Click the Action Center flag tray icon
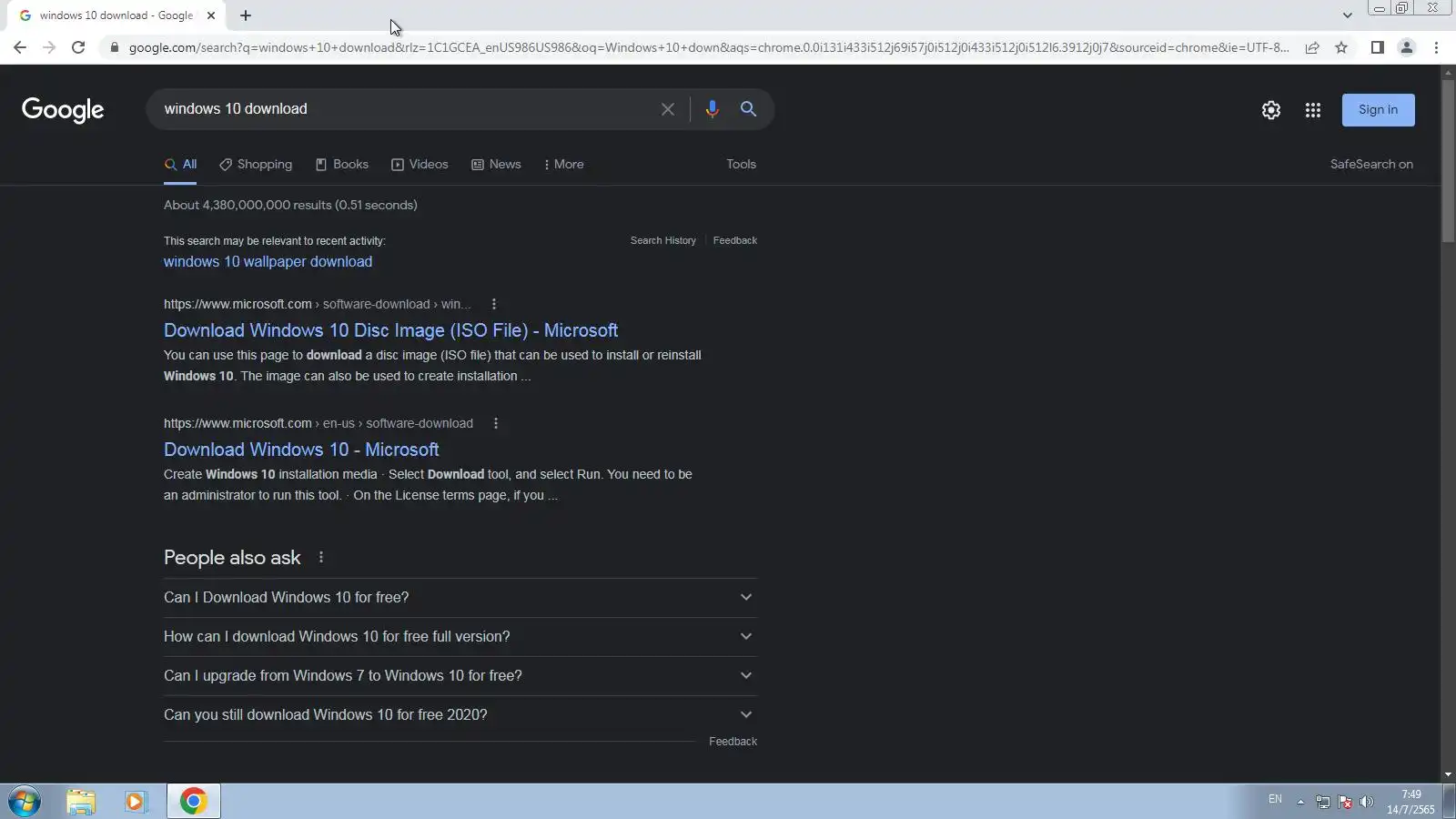Viewport: 1456px width, 819px height. (x=1345, y=802)
